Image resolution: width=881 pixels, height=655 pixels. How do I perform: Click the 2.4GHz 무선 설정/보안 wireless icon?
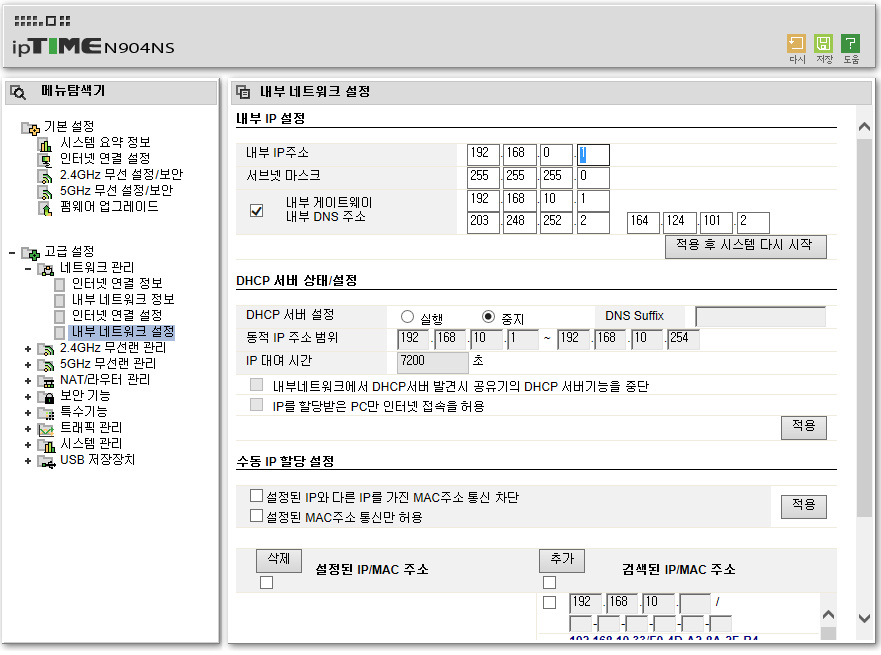[45, 176]
